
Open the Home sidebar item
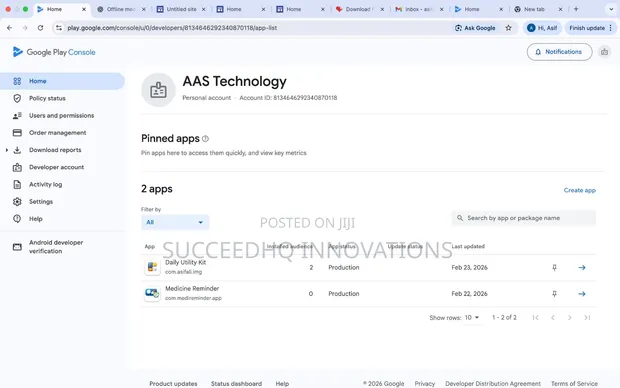pyautogui.click(x=62, y=81)
